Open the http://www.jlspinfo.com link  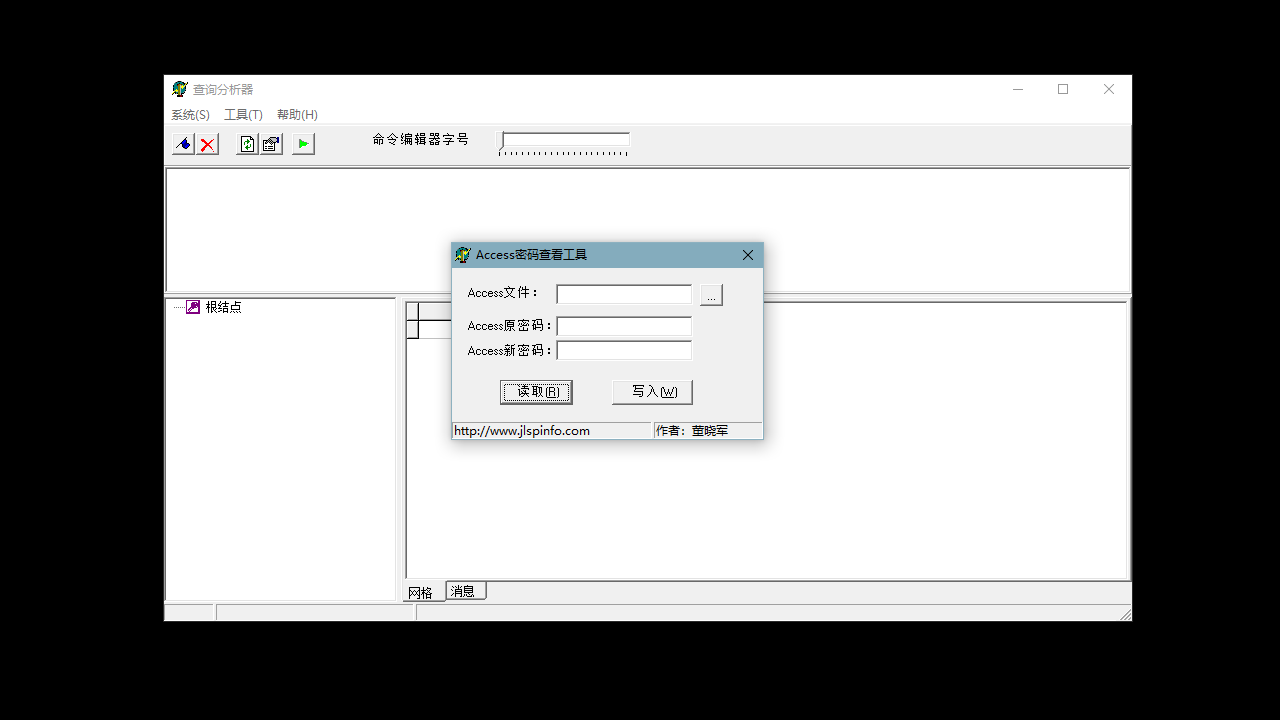pyautogui.click(x=521, y=430)
